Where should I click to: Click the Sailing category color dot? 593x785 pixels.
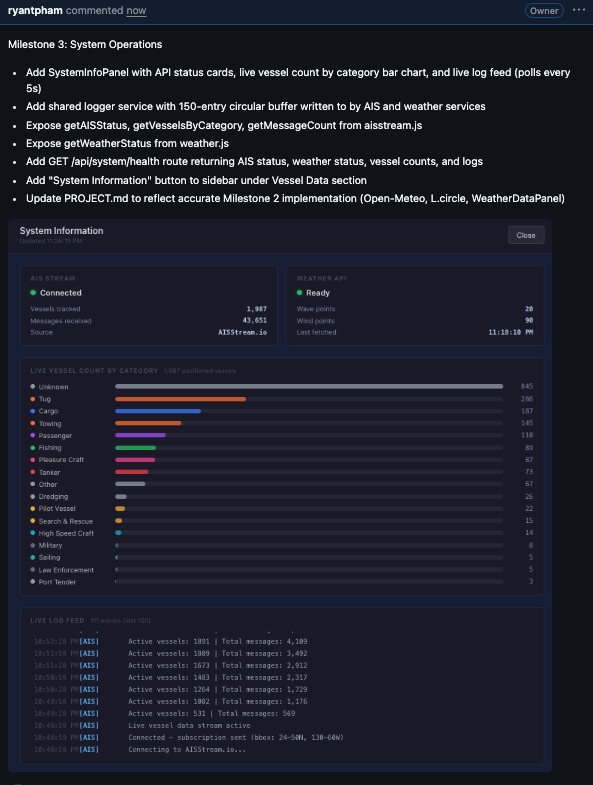[x=33, y=557]
